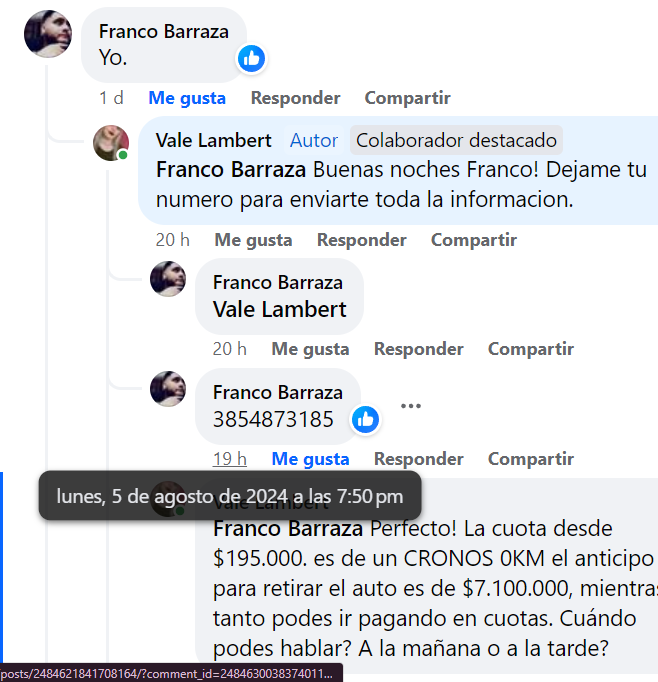
Task: Reply to the "Yo." comment
Action: click(295, 98)
